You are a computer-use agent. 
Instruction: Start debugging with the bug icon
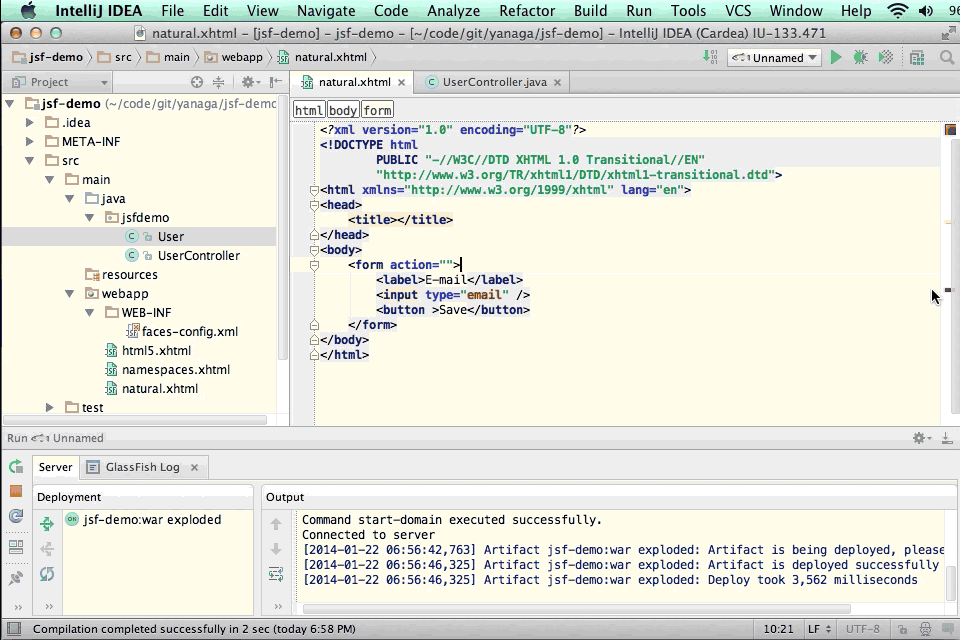click(860, 58)
